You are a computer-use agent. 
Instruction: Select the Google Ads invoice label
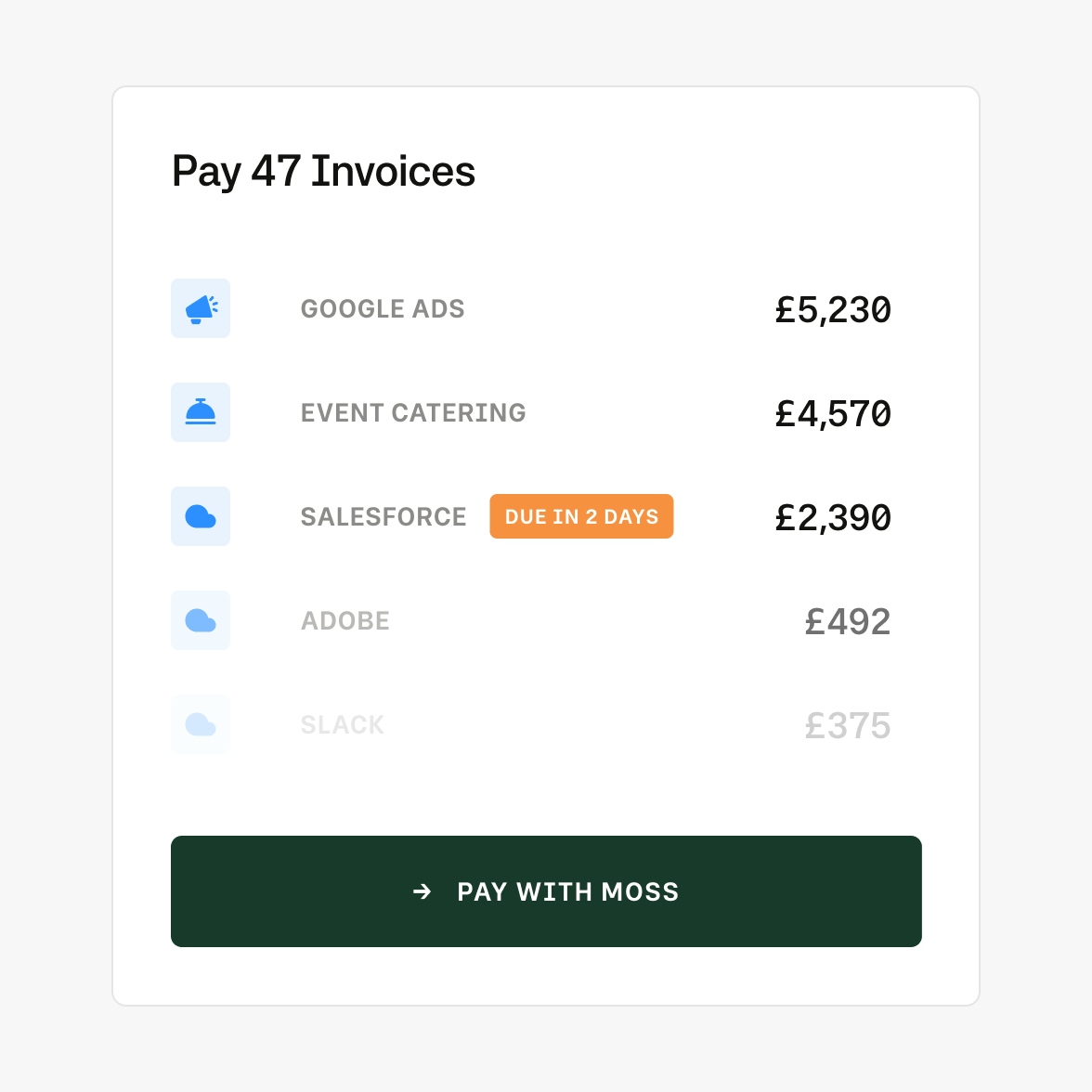(383, 309)
